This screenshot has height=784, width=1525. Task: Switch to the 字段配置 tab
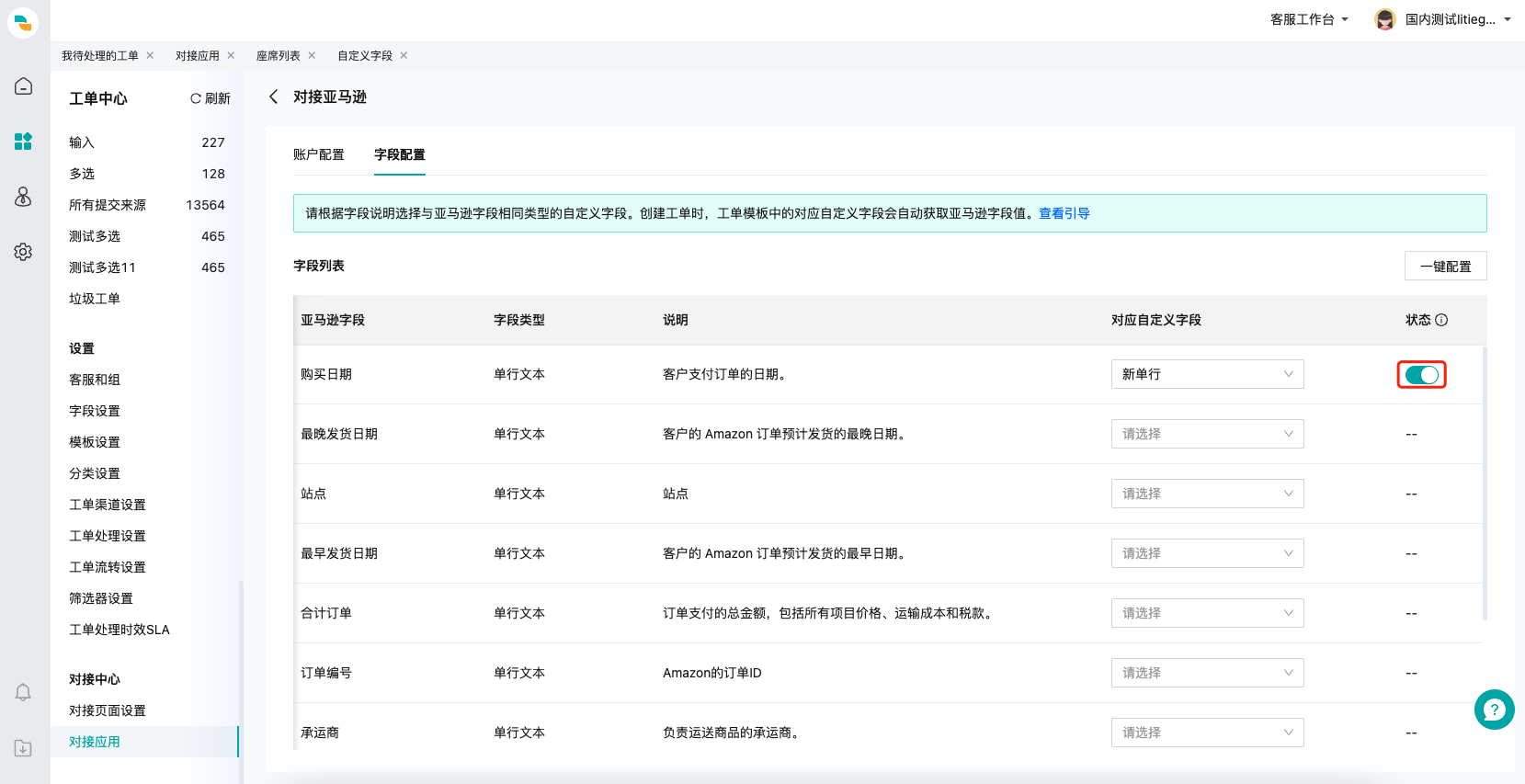point(400,154)
